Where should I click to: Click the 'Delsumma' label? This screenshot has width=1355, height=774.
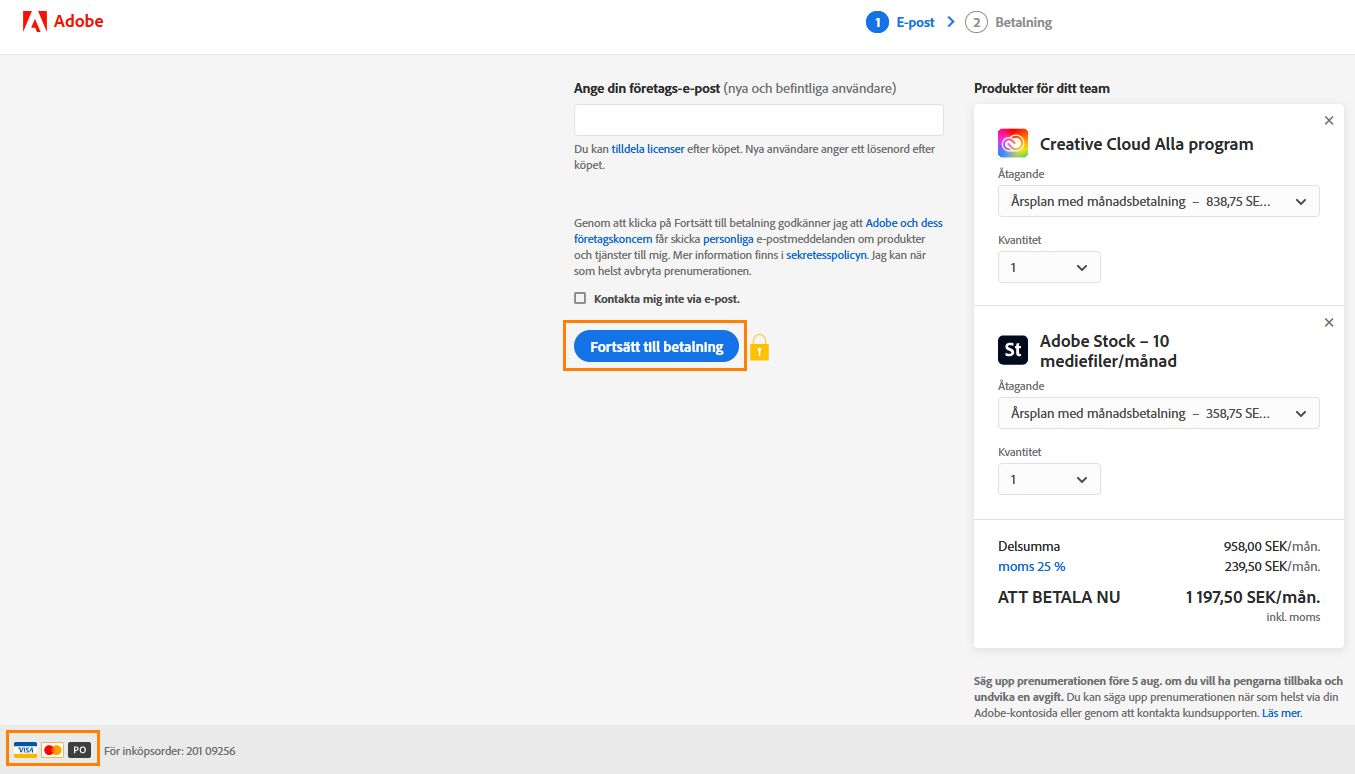[1029, 546]
